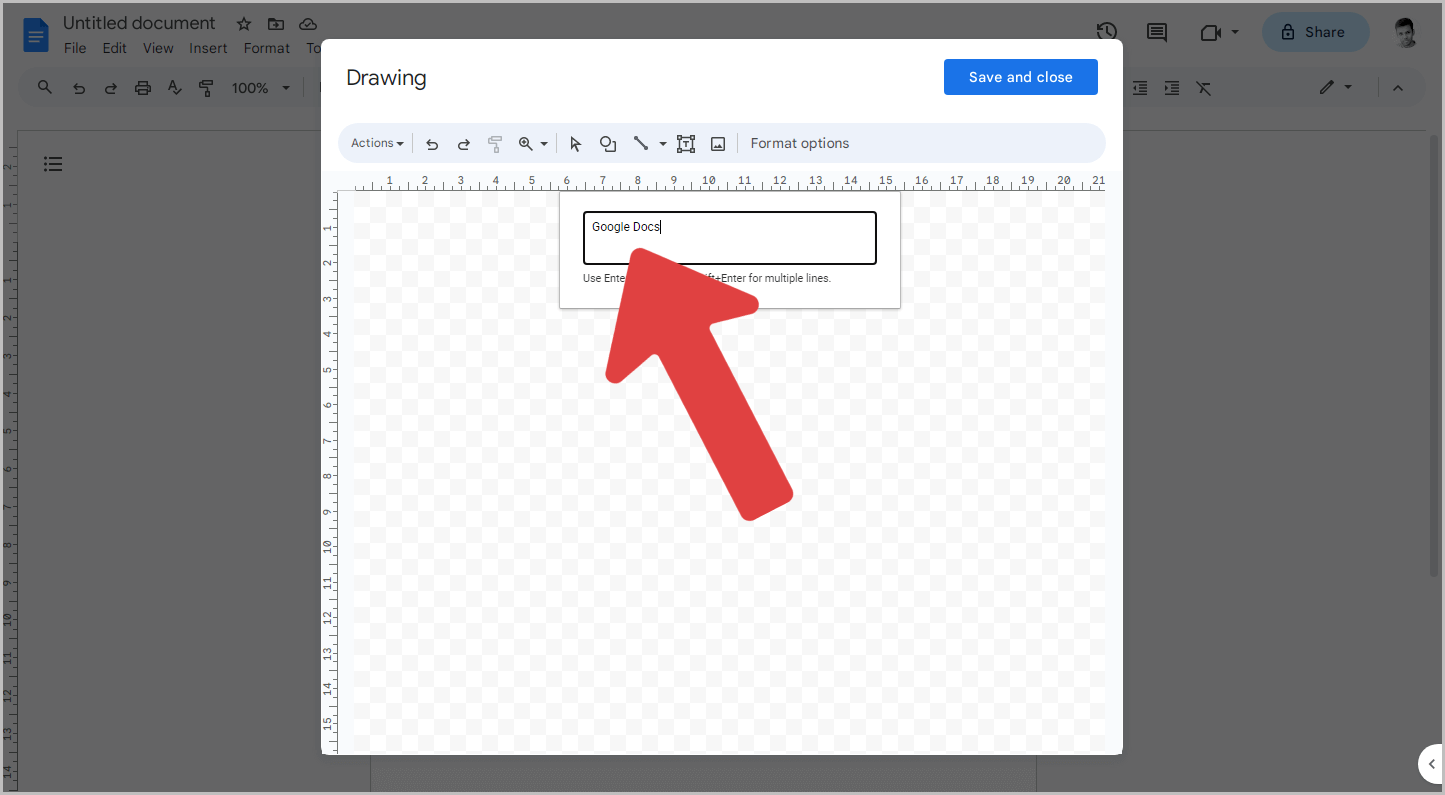Show the document outline icon
This screenshot has width=1445, height=795.
pyautogui.click(x=53, y=164)
